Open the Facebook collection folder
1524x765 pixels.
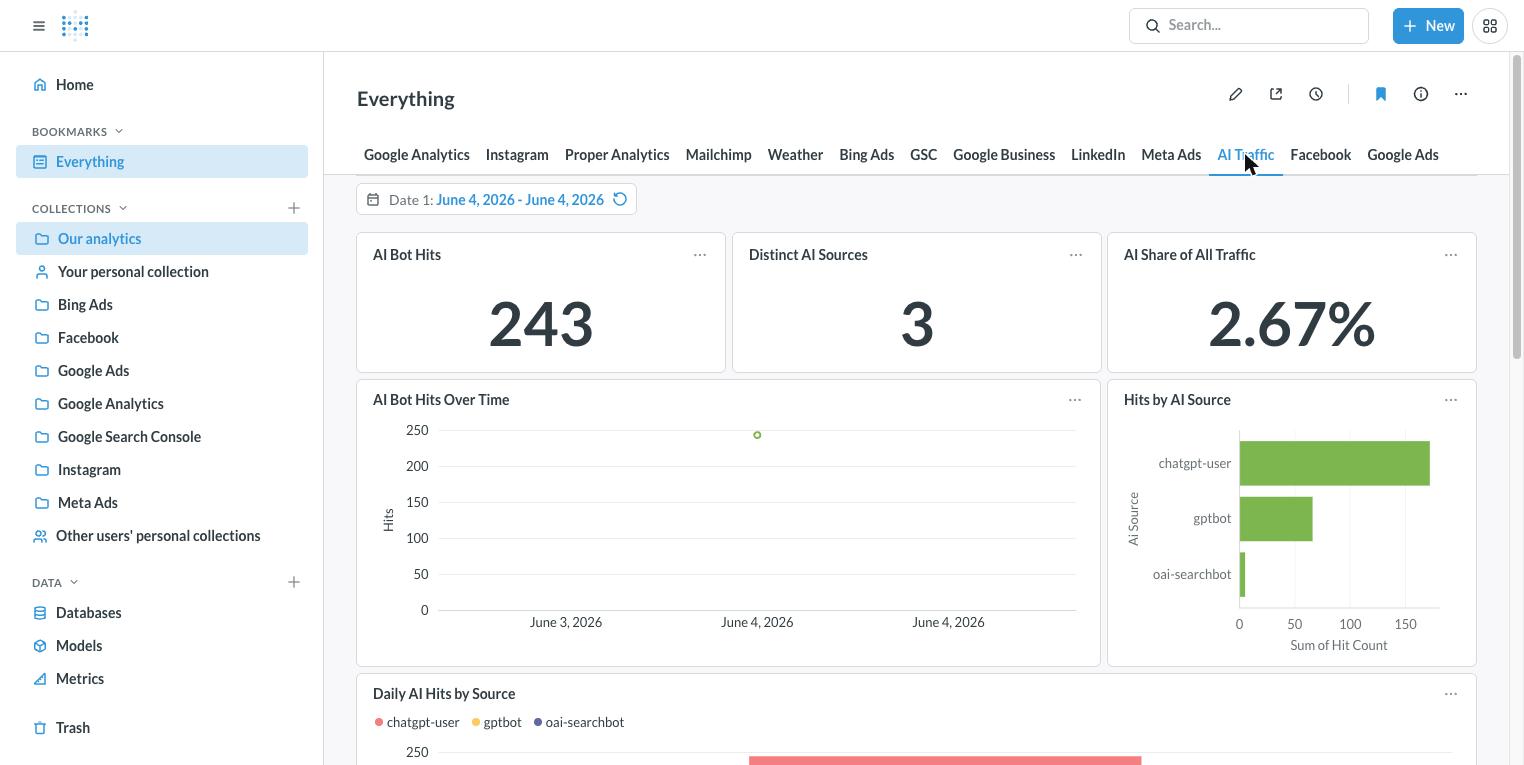pos(162,338)
